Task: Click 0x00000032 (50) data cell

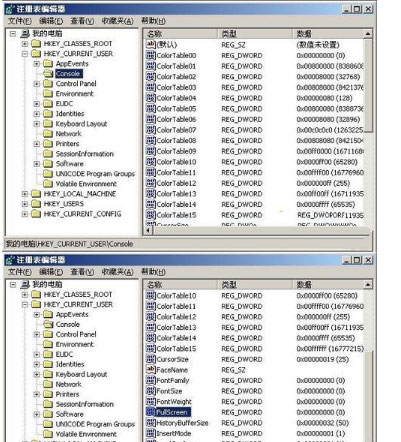Action: coord(322,423)
